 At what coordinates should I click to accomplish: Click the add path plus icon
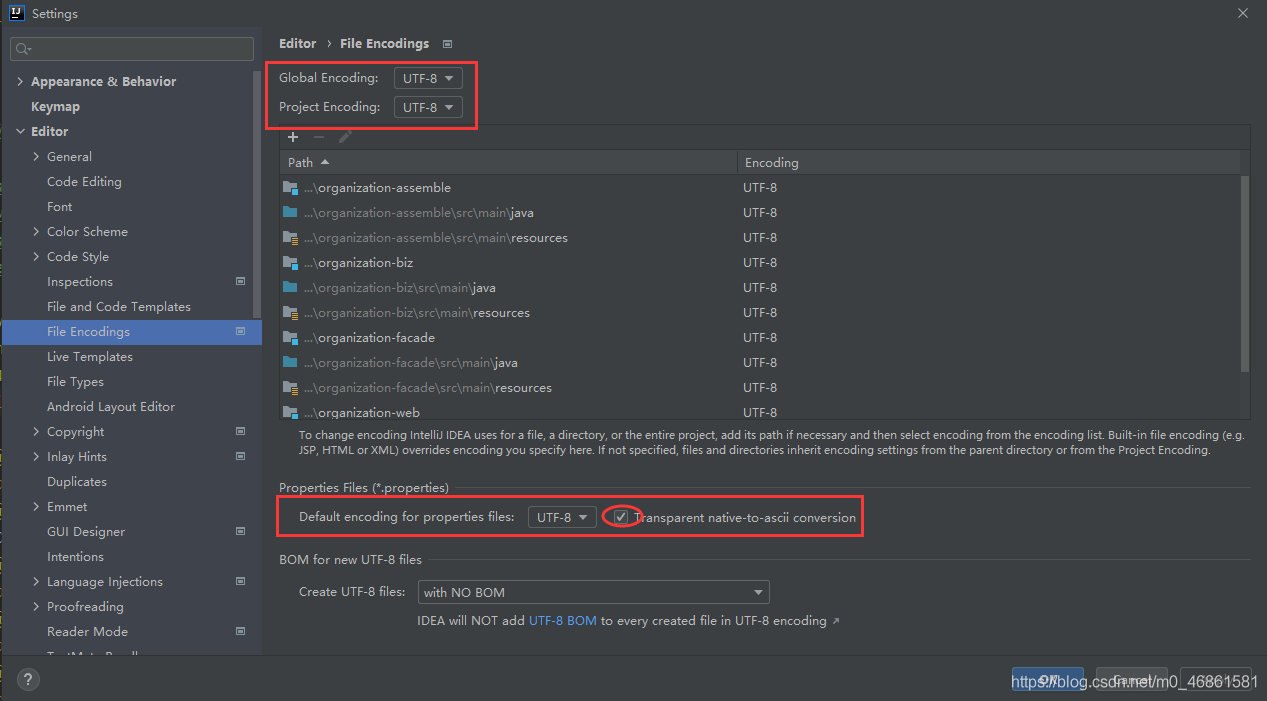click(293, 137)
